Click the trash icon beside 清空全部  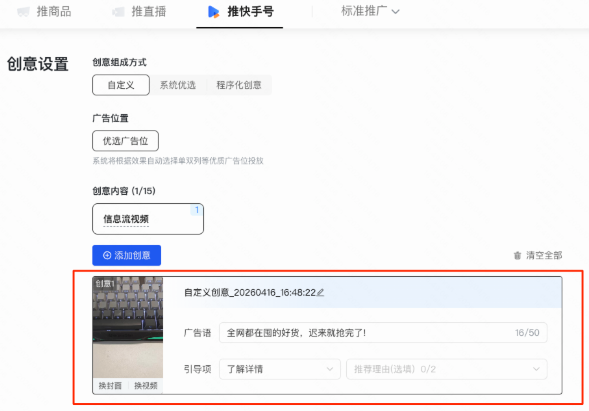coord(517,255)
